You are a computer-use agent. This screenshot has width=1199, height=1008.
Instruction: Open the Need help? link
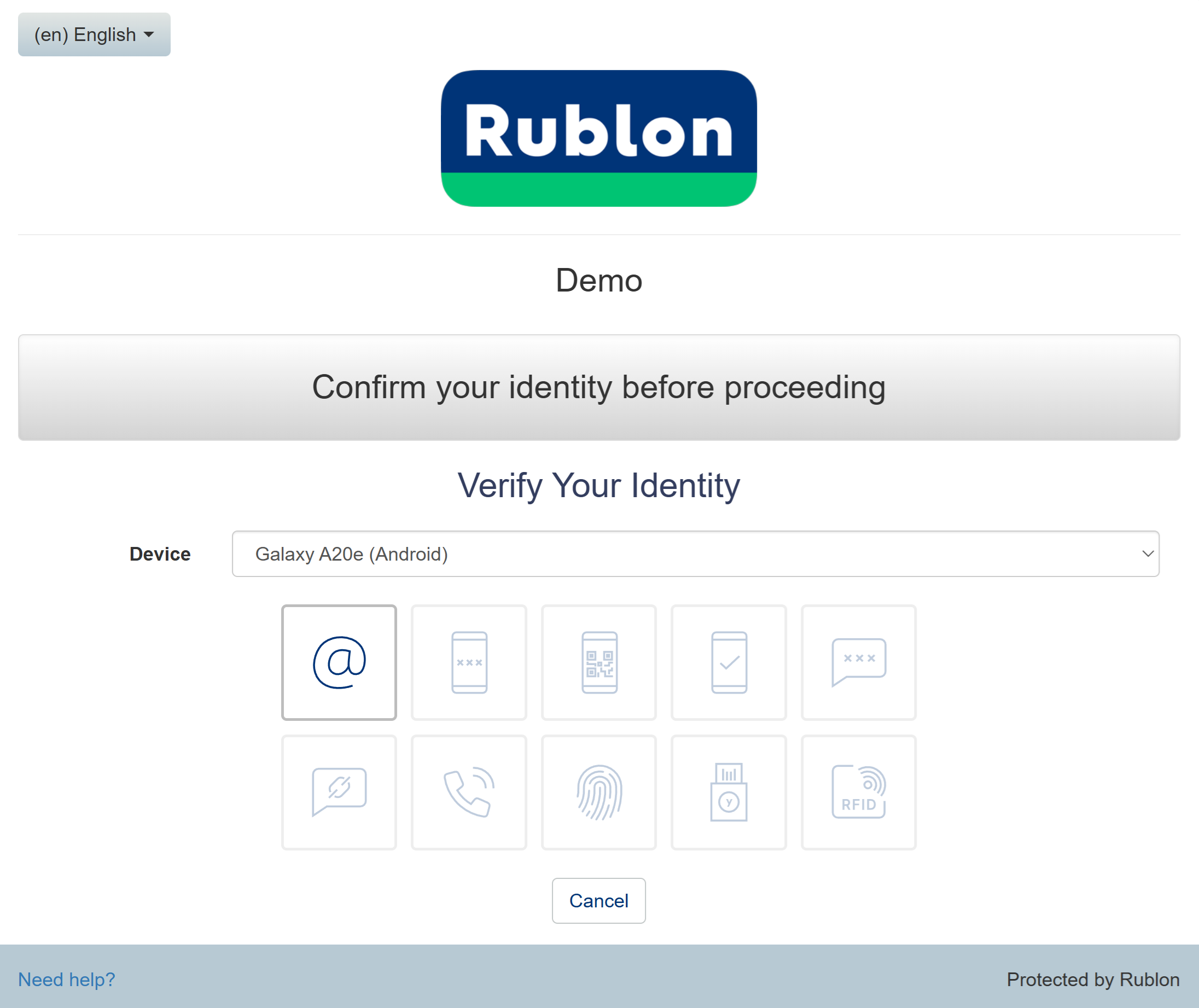pos(66,980)
